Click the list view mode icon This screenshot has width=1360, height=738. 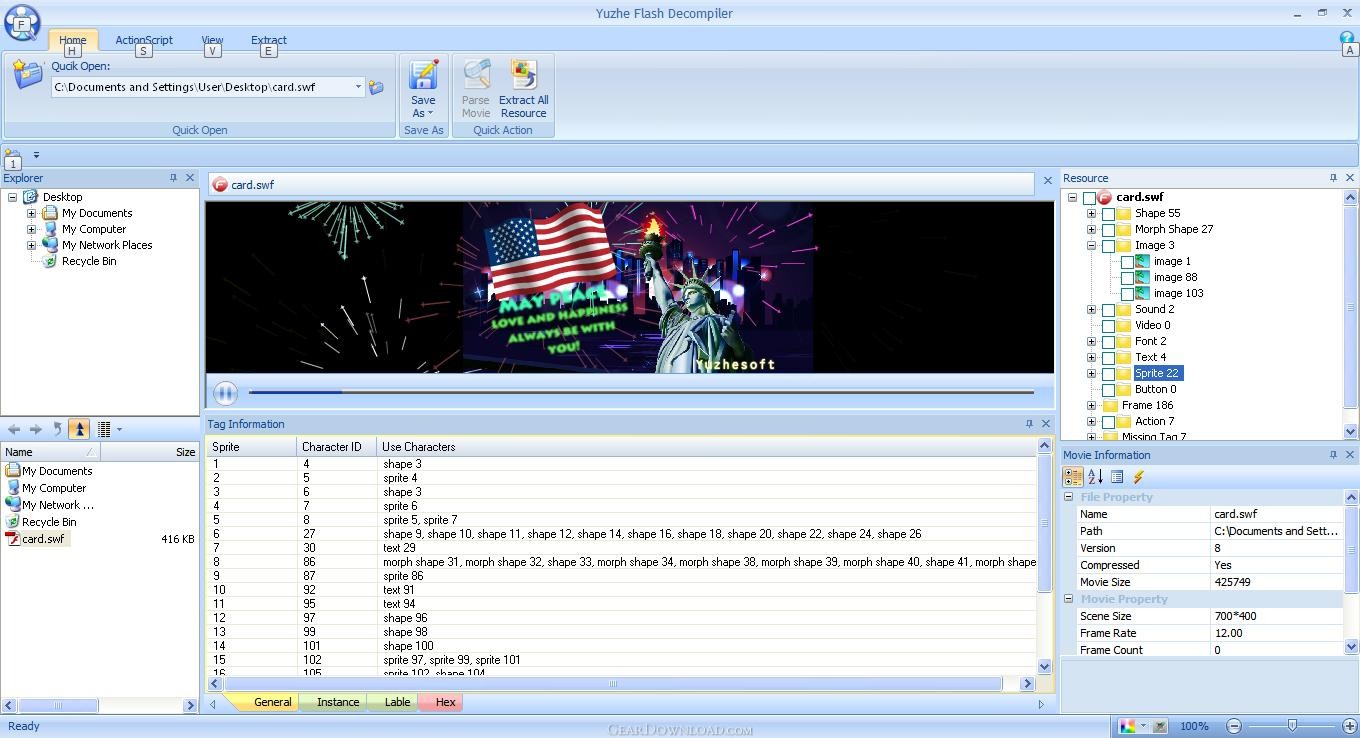coord(104,429)
